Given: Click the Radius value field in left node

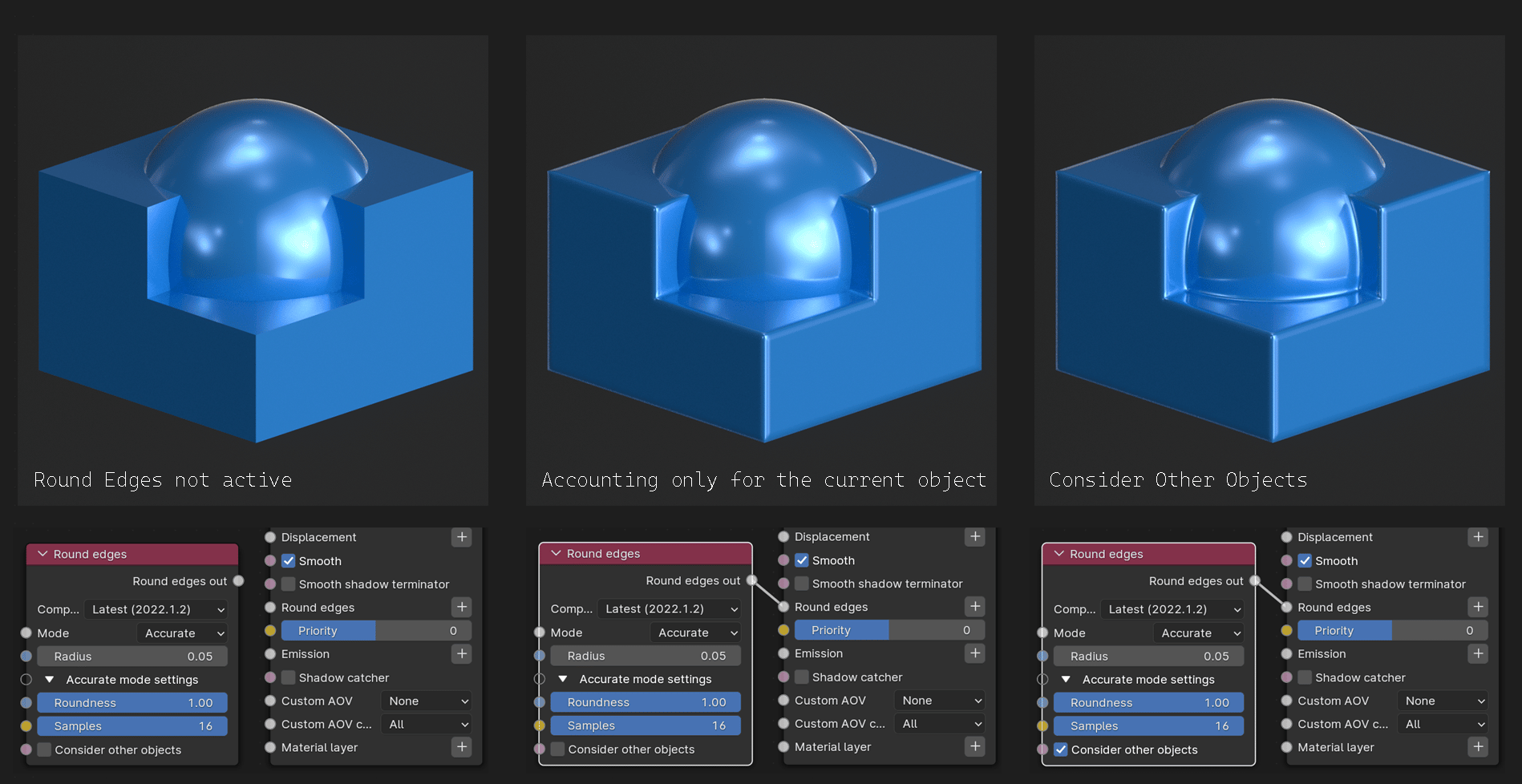Looking at the screenshot, I should pyautogui.click(x=132, y=657).
